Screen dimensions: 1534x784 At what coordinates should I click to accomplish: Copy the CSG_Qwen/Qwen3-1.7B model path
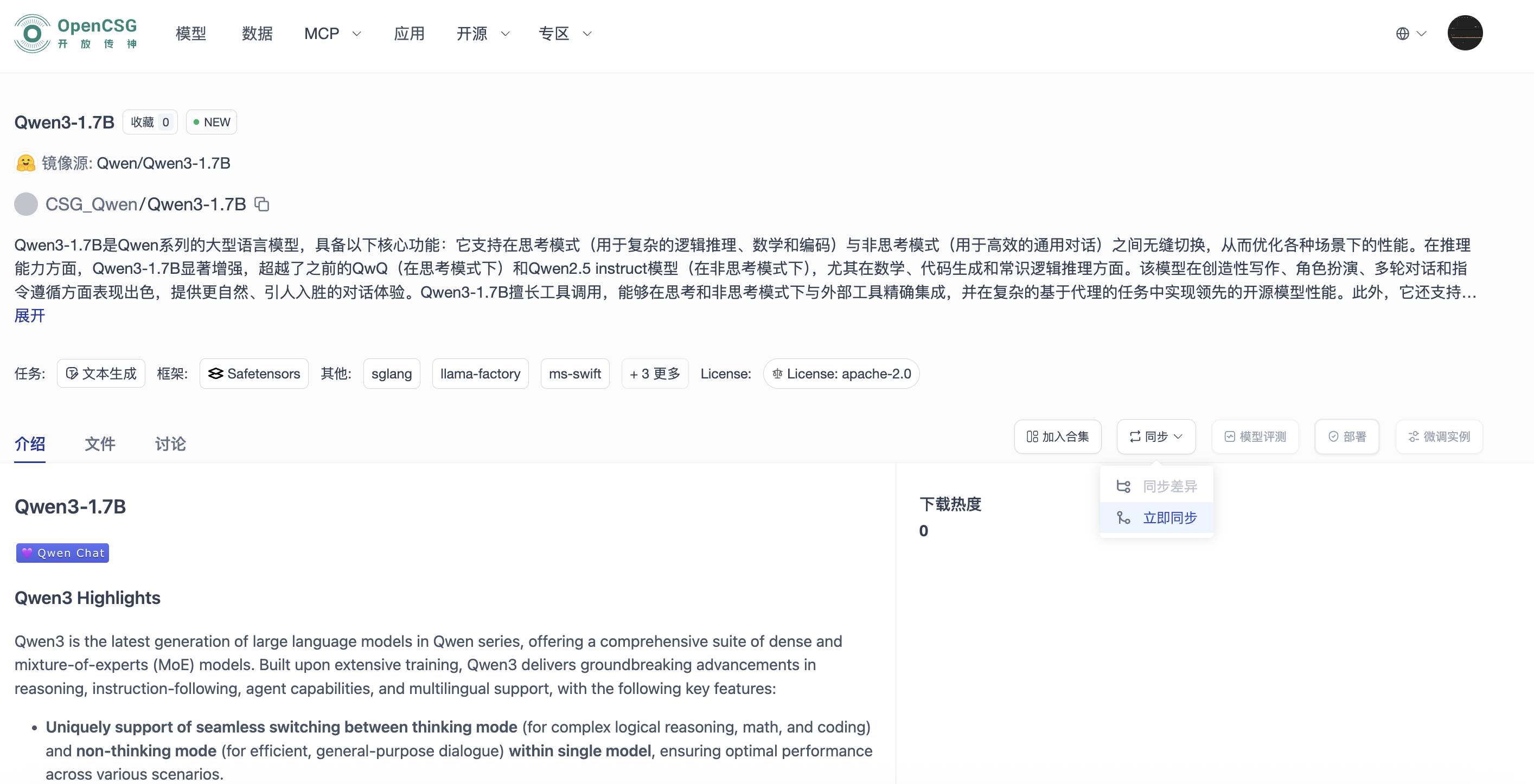[262, 204]
